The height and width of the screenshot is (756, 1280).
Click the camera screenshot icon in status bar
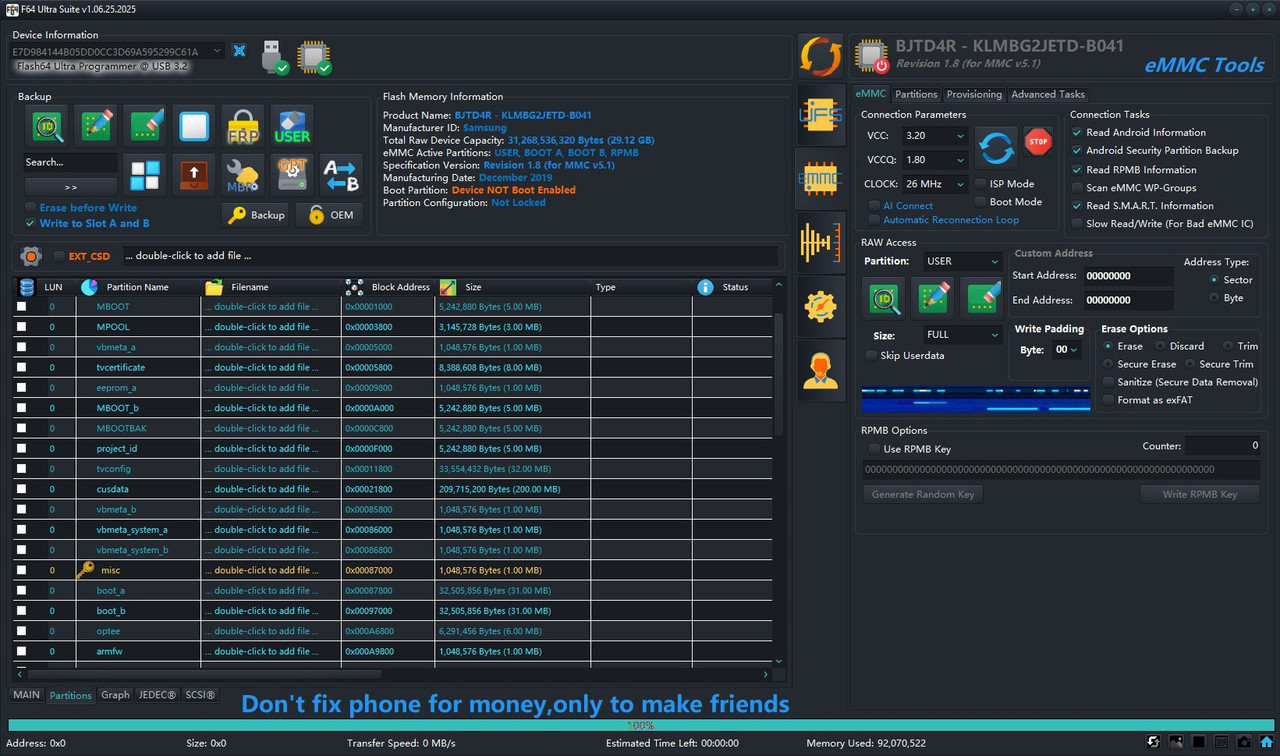pyautogui.click(x=1243, y=742)
